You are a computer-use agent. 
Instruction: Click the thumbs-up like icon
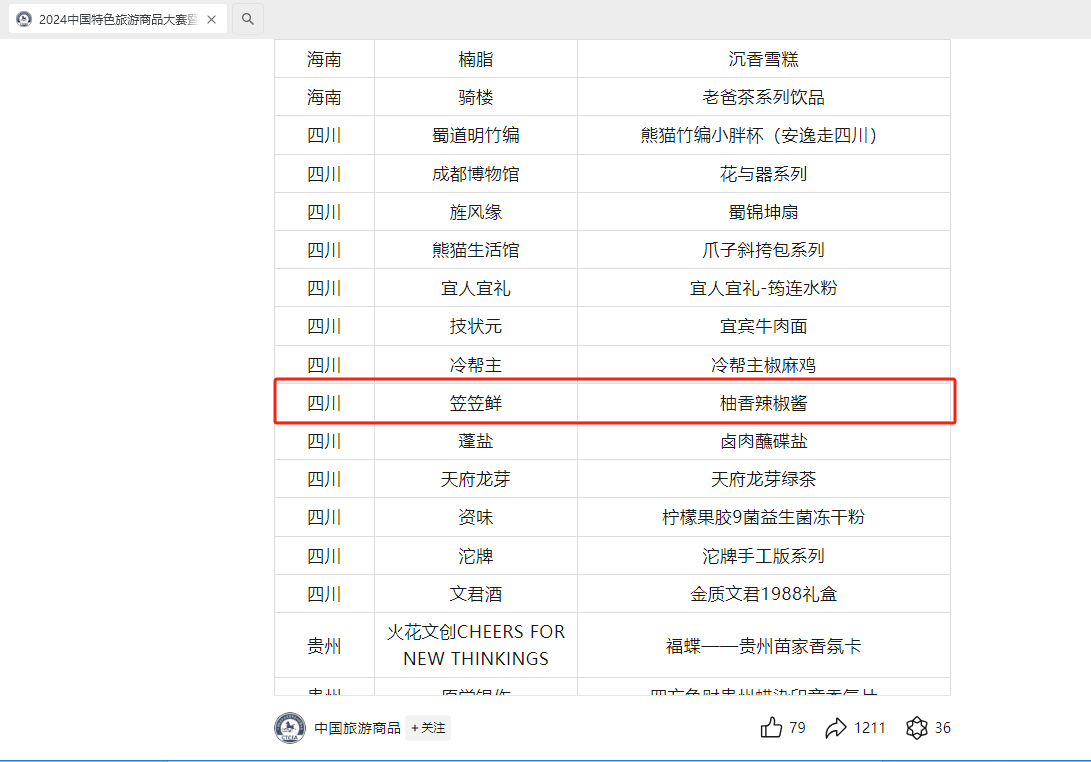pyautogui.click(x=771, y=728)
